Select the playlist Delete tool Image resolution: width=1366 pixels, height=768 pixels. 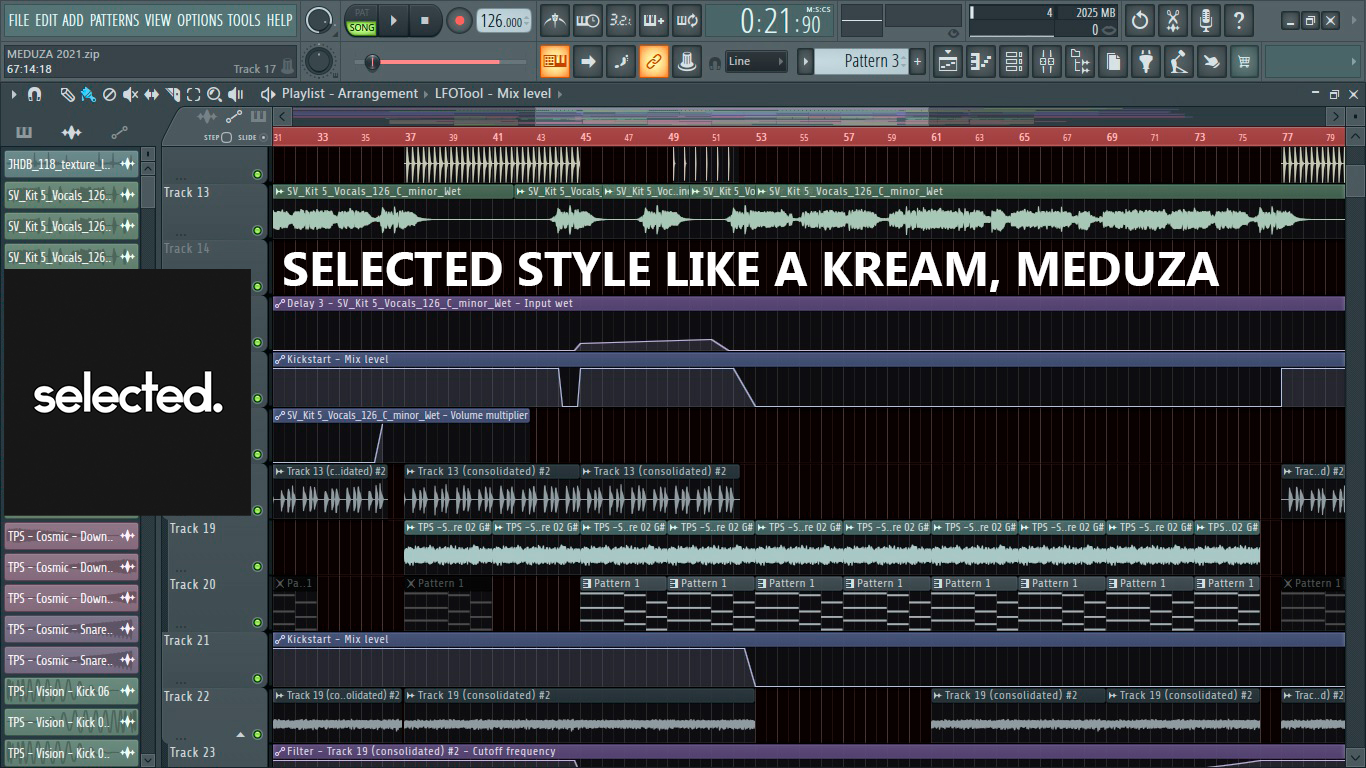pos(109,94)
